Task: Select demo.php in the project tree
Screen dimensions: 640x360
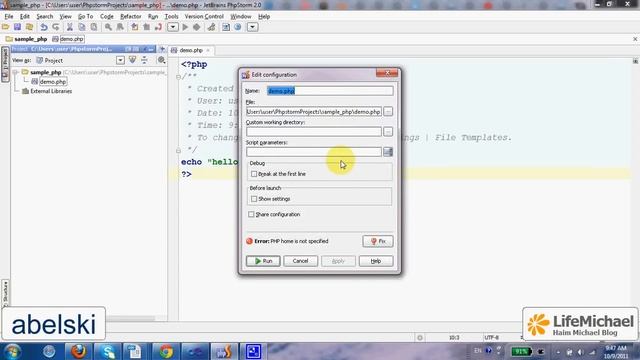Action: pos(53,82)
